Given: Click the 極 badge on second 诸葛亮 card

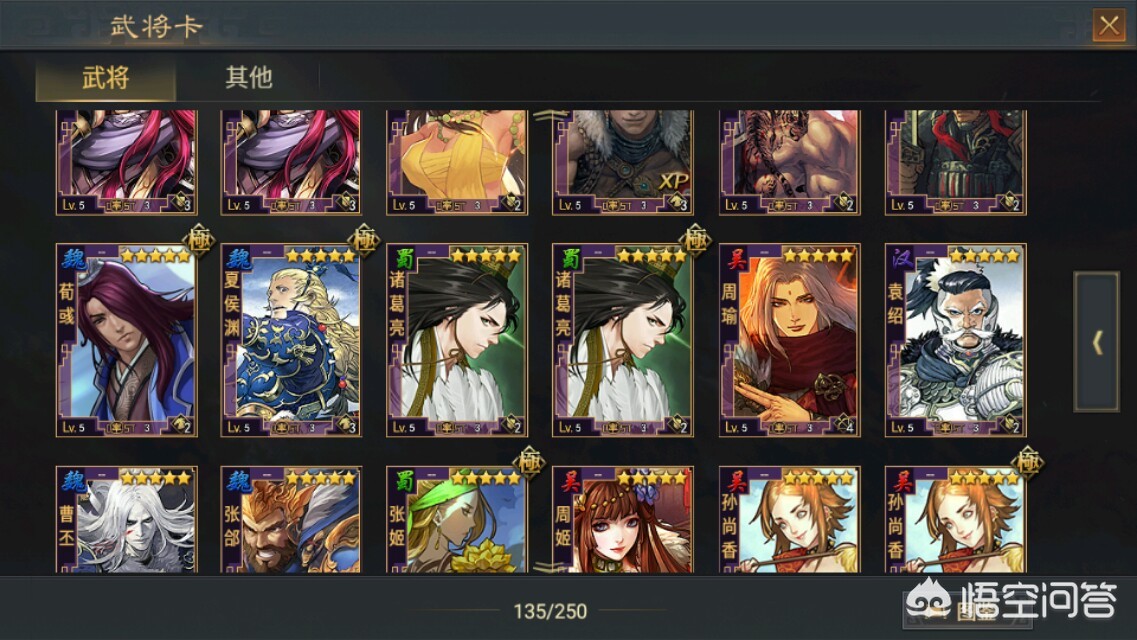Looking at the screenshot, I should tap(695, 239).
